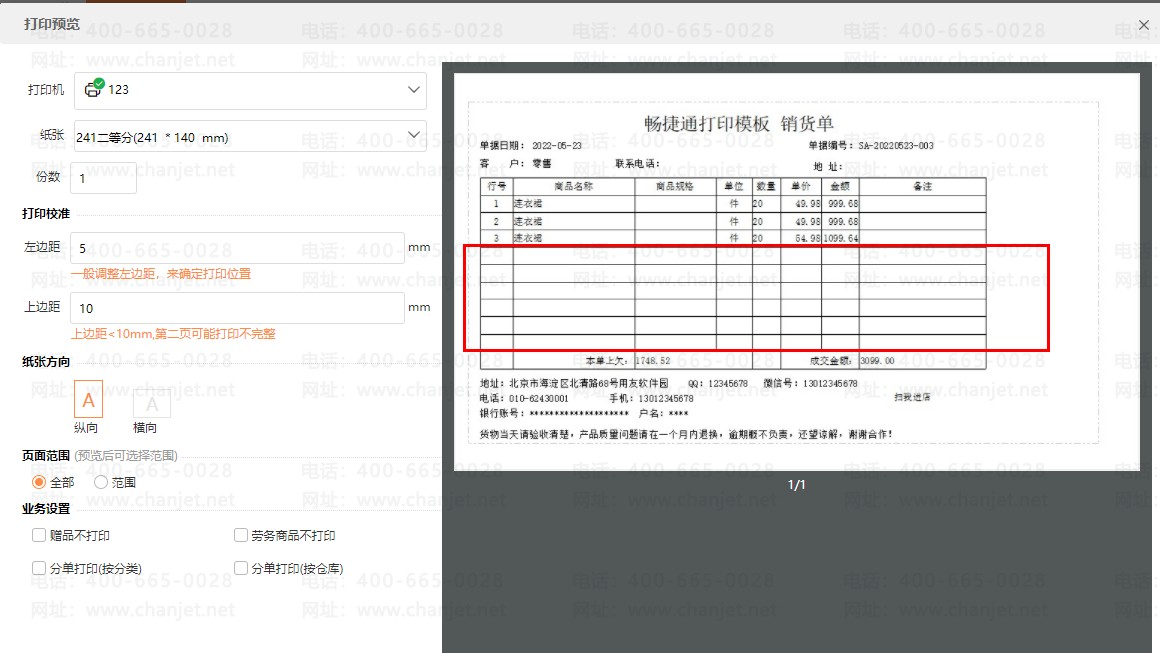Click the 成交金额 value 3099.00
Image resolution: width=1160 pixels, height=653 pixels.
click(x=877, y=361)
